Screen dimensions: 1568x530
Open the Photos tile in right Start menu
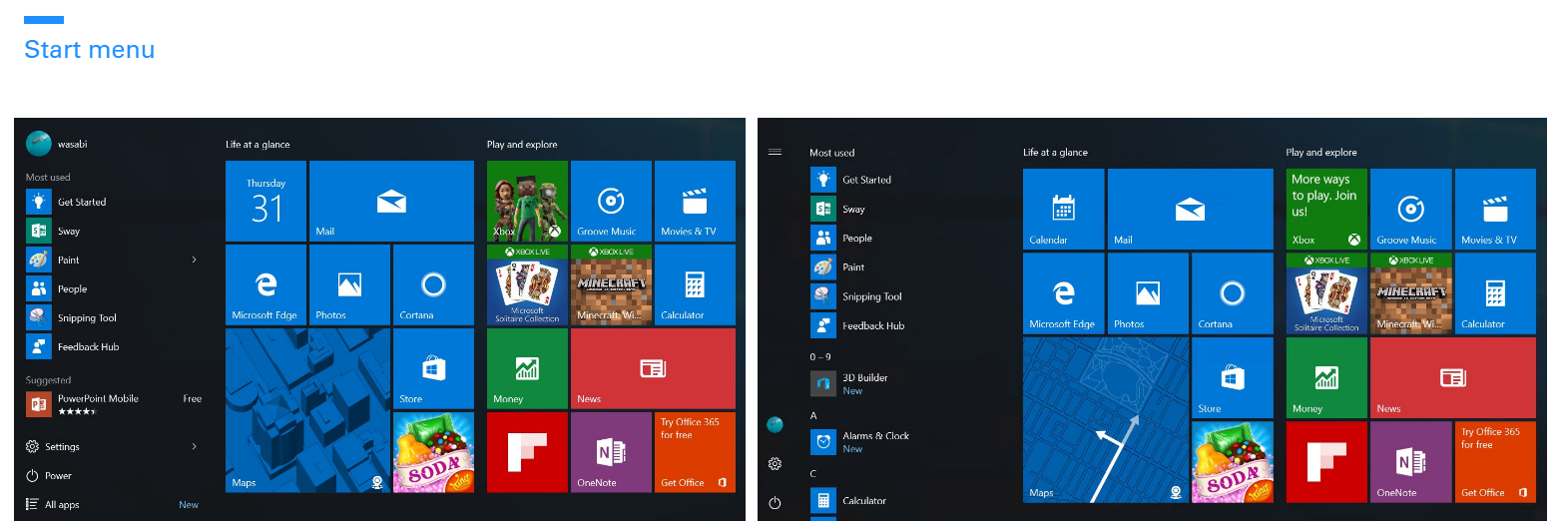tap(1148, 293)
